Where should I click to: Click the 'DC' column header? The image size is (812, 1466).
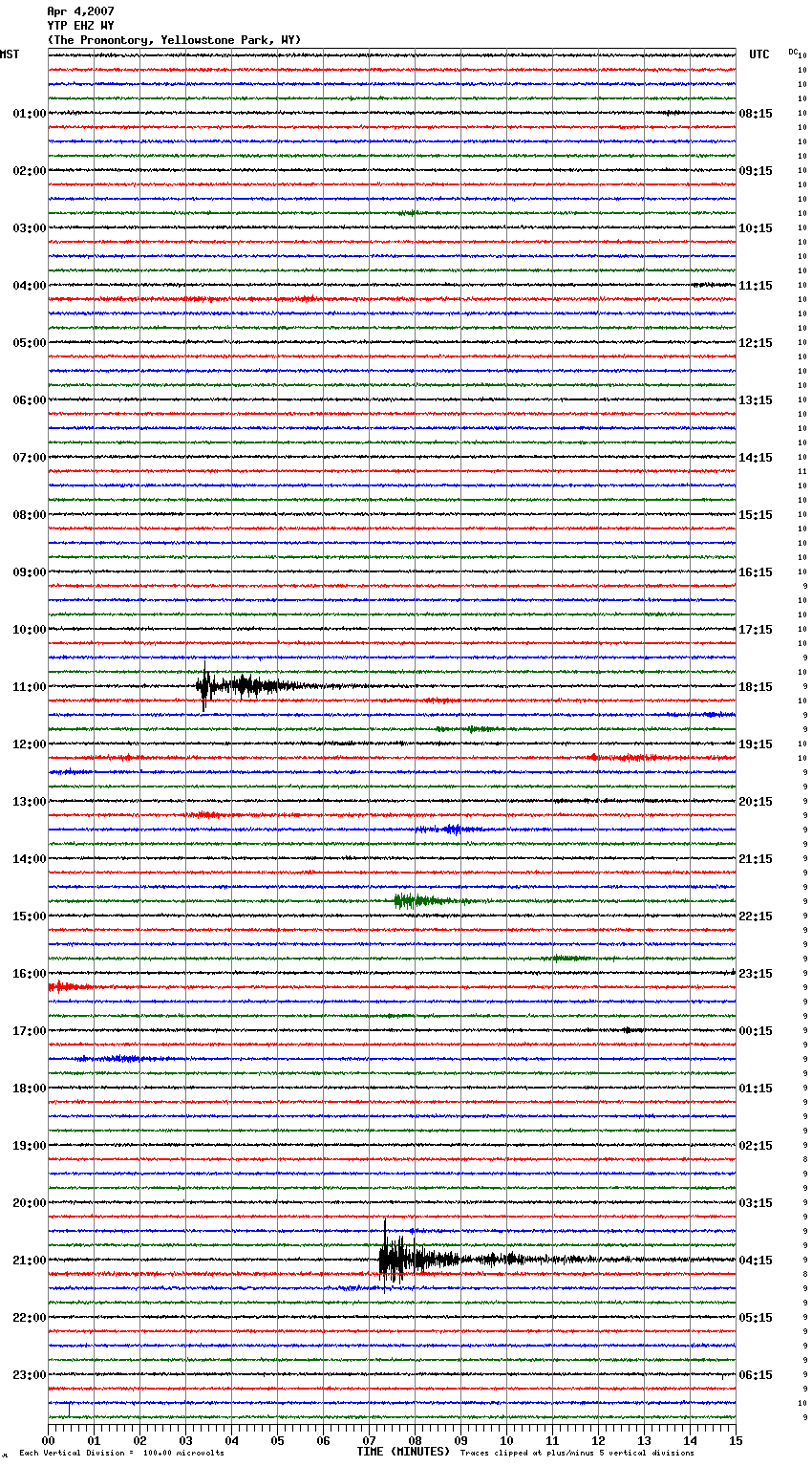coord(793,52)
